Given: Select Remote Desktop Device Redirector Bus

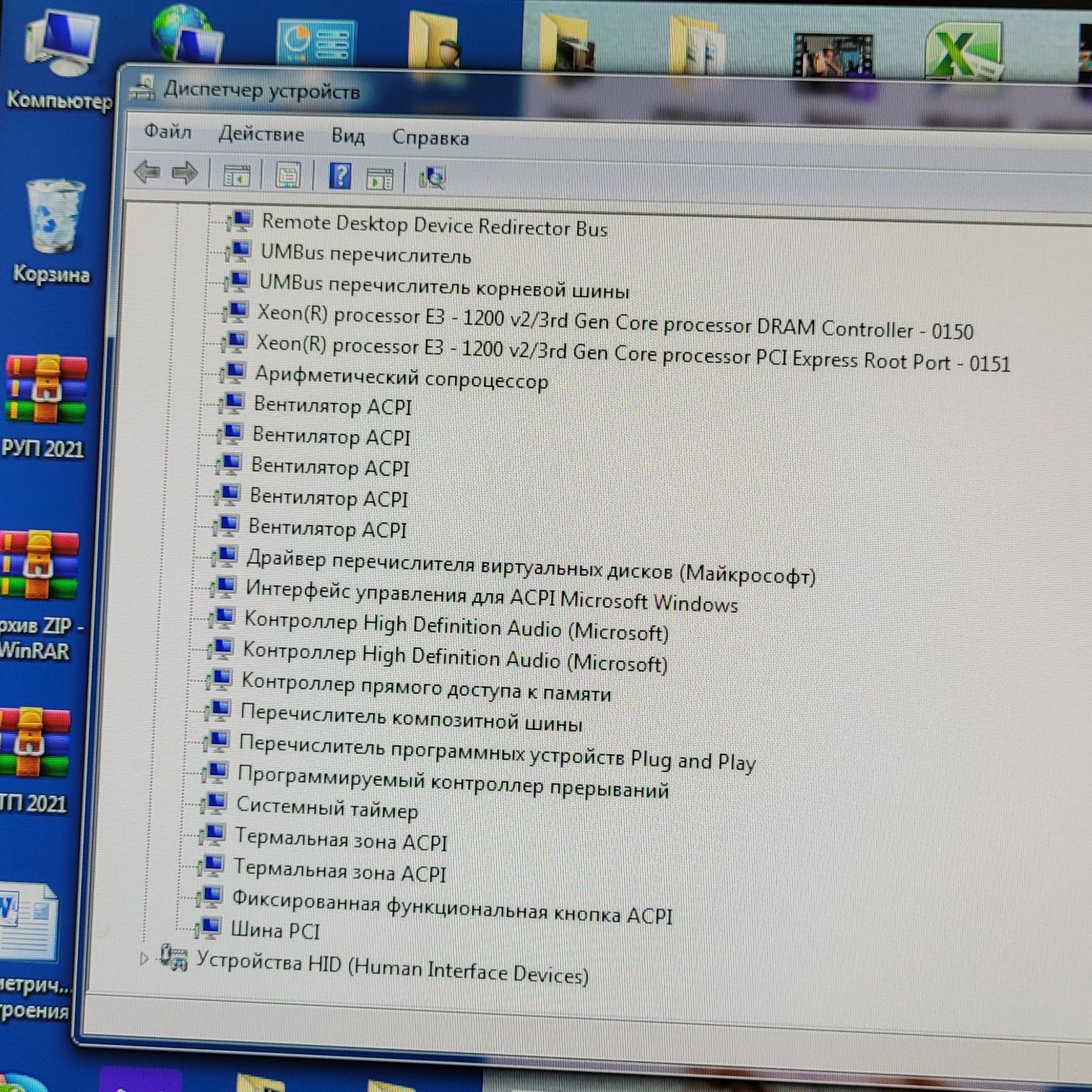Looking at the screenshot, I should point(434,225).
